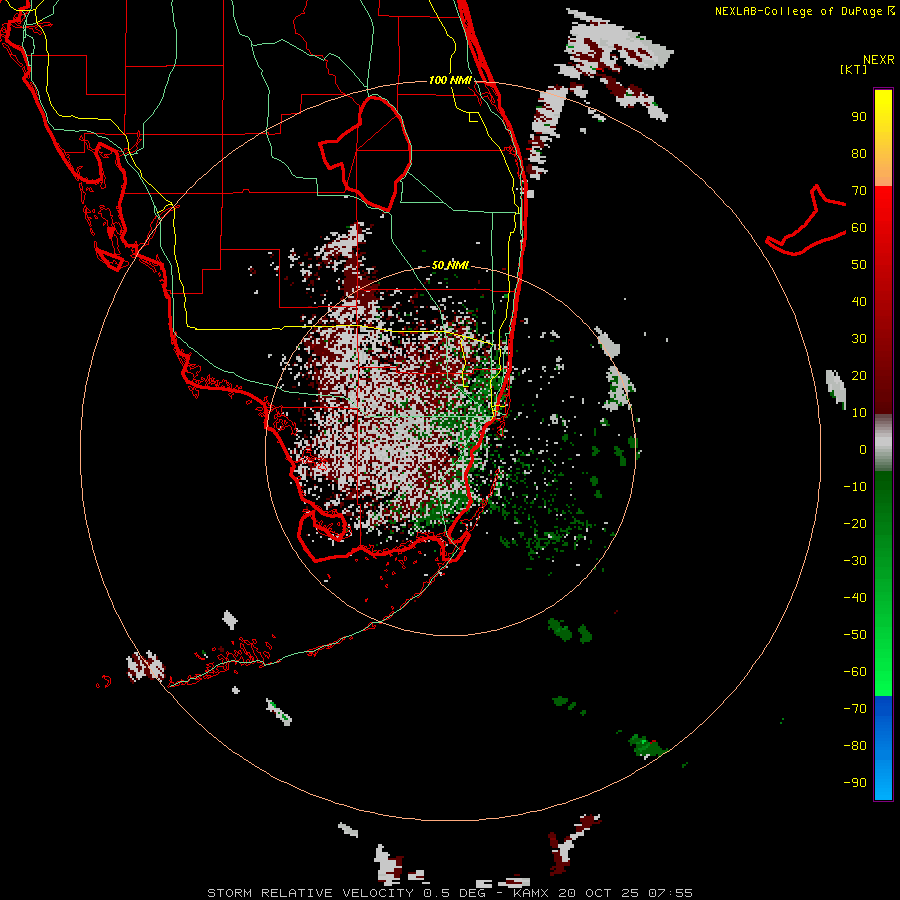This screenshot has width=900, height=900.
Task: Click the 50 NMI range ring label
Action: [450, 265]
